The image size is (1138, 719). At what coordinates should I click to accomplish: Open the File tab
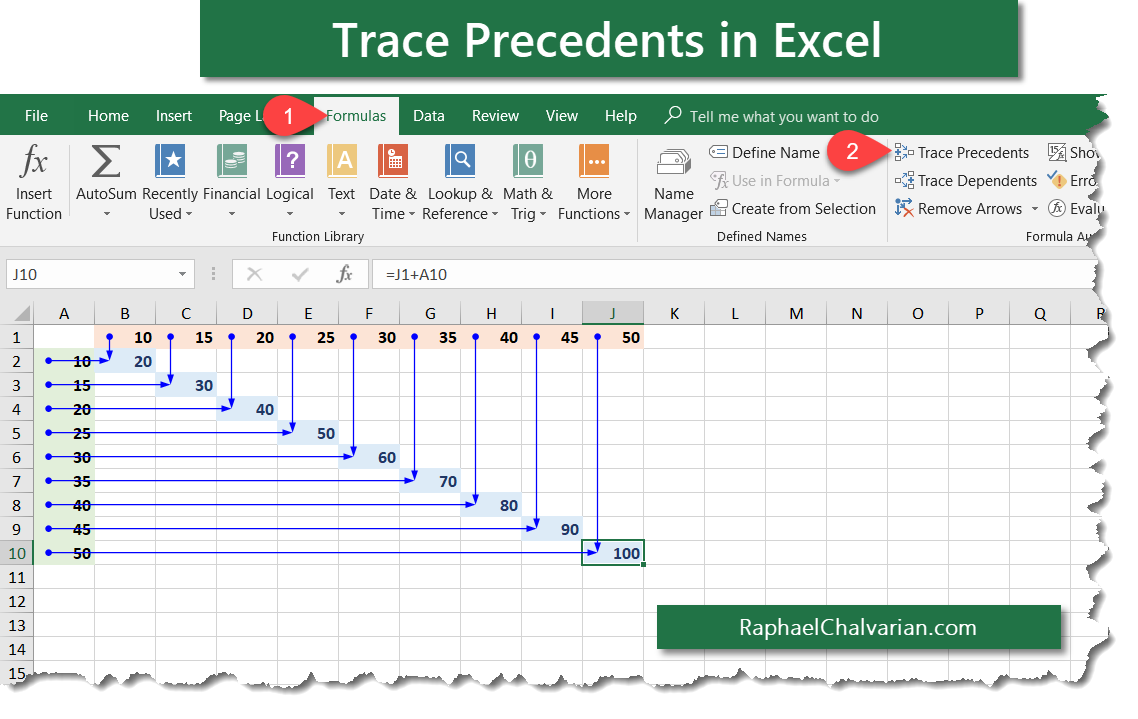[x=36, y=116]
